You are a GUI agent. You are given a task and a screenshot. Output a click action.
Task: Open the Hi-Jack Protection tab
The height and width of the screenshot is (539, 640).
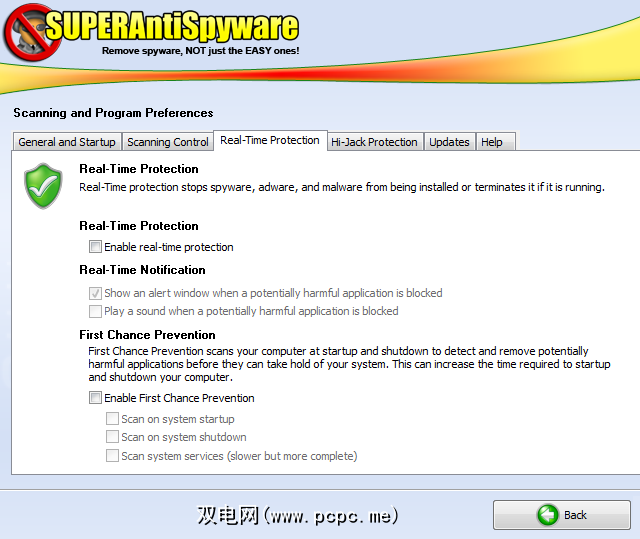click(375, 142)
